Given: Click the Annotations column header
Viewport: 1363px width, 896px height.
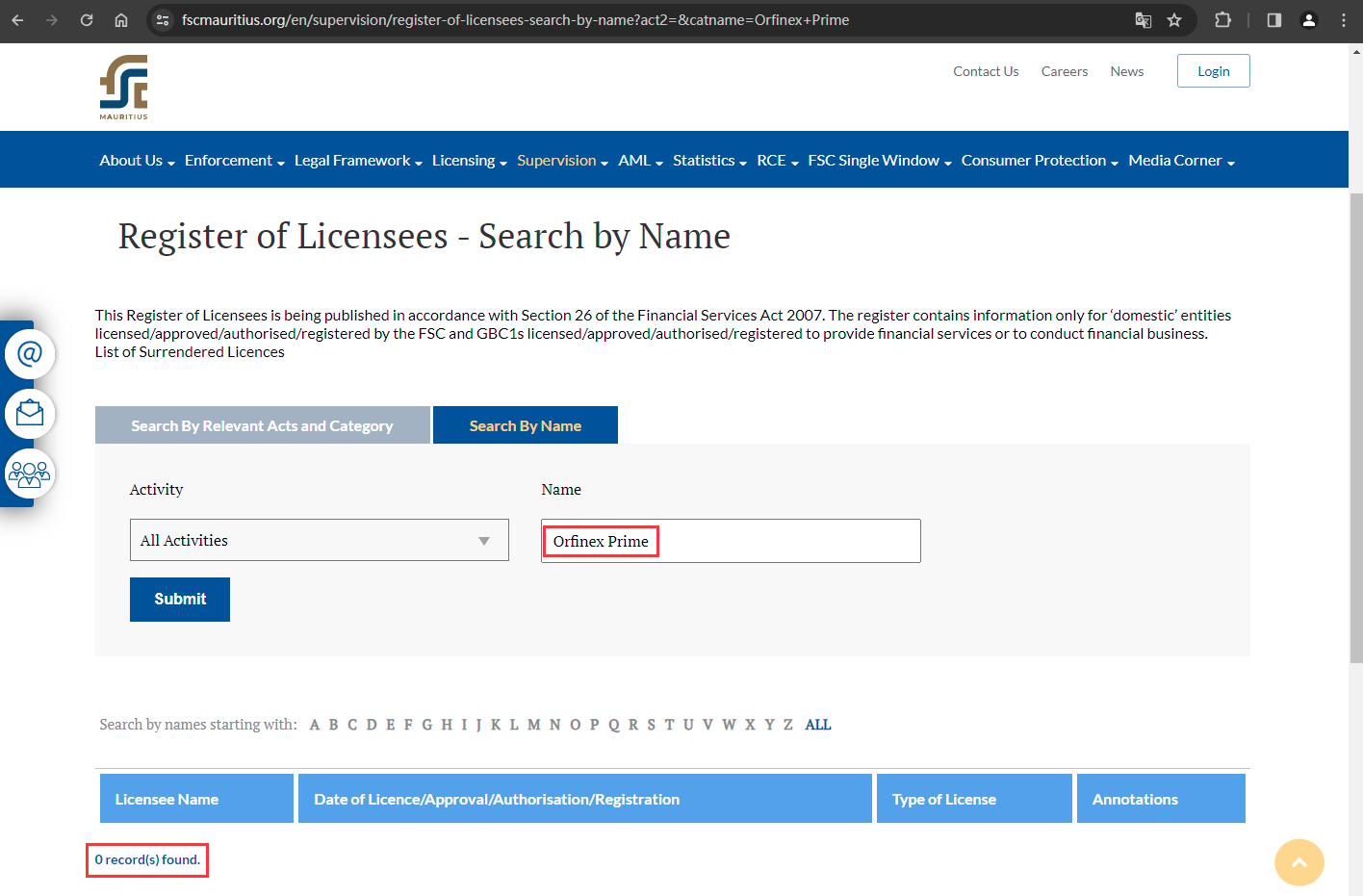Looking at the screenshot, I should (1161, 799).
